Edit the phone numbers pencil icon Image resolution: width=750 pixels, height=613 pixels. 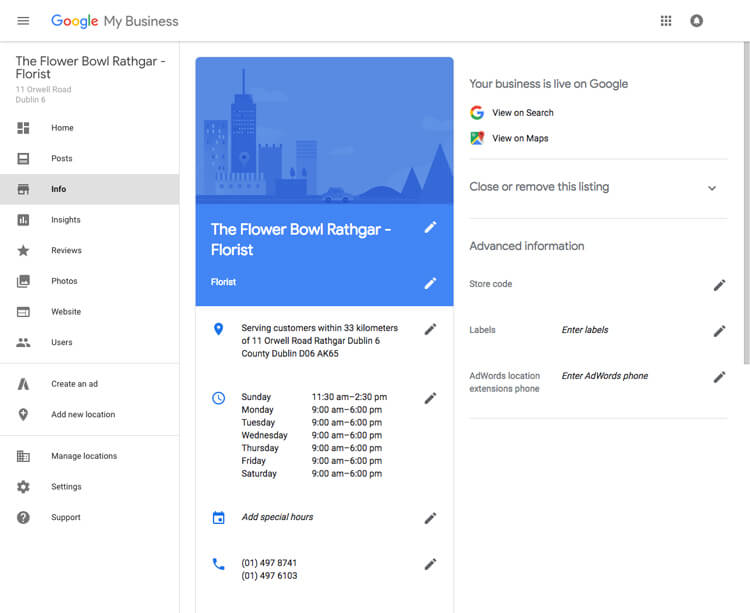[x=430, y=564]
